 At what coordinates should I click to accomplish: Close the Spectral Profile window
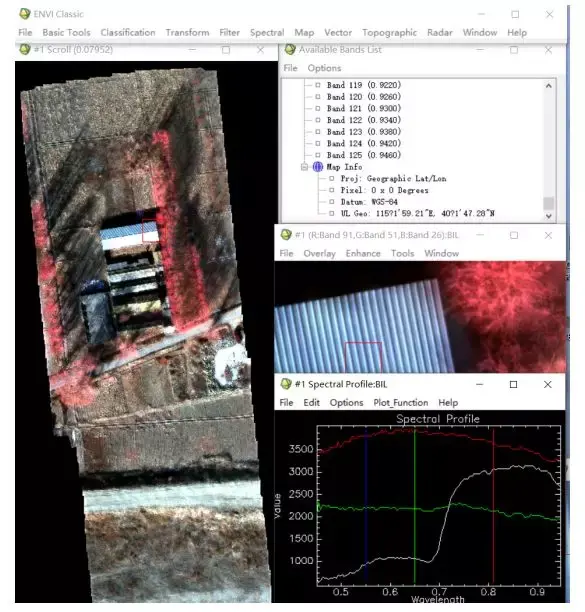click(x=548, y=384)
